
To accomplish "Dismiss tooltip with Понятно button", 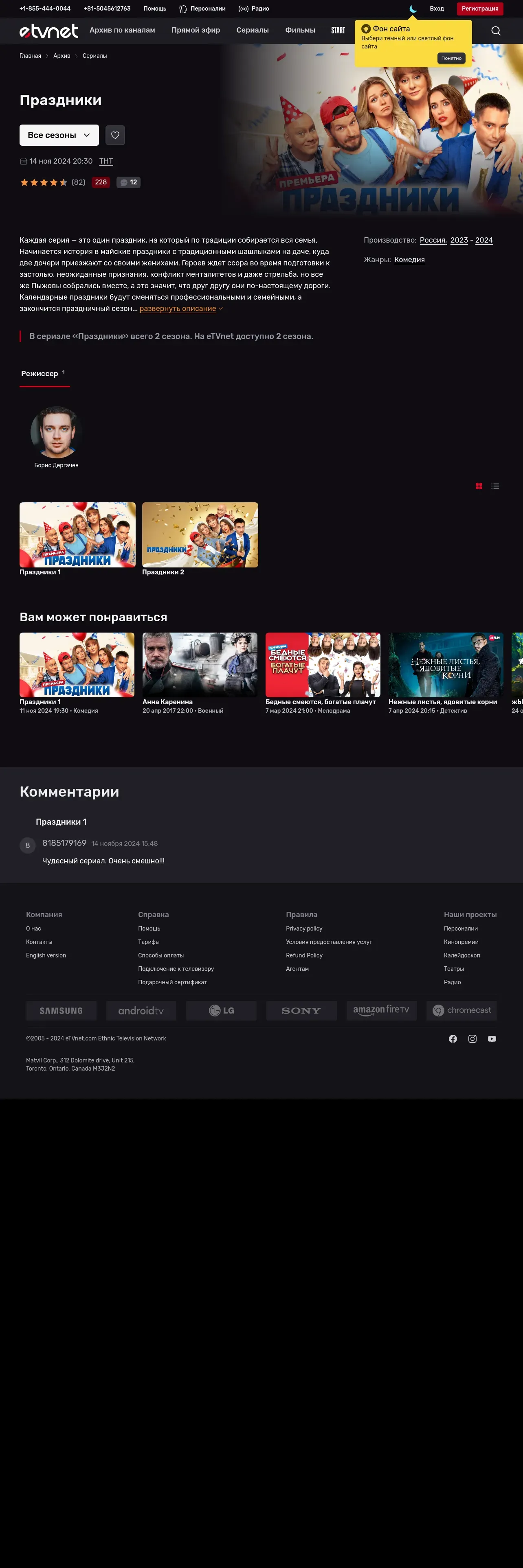I will 451,59.
